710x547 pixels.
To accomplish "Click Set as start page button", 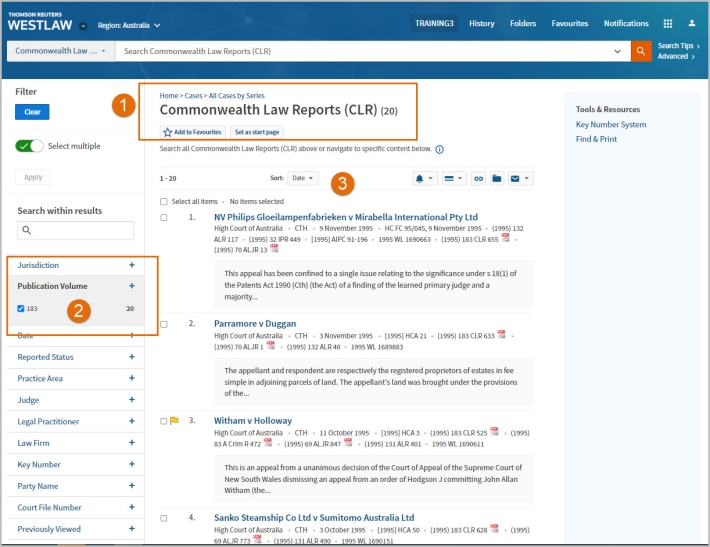I will point(257,132).
